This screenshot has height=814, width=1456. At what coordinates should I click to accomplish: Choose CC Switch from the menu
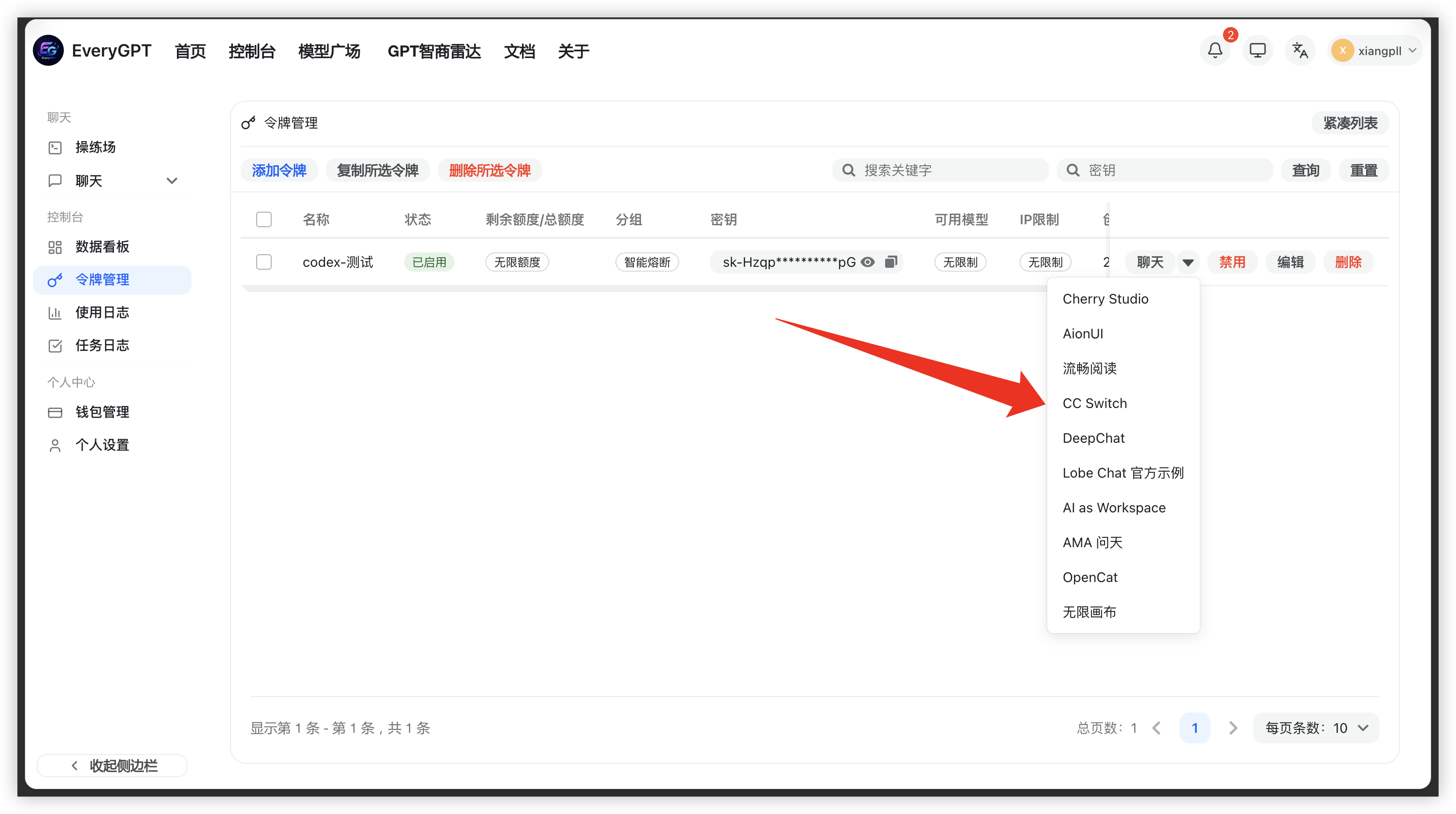click(x=1123, y=403)
